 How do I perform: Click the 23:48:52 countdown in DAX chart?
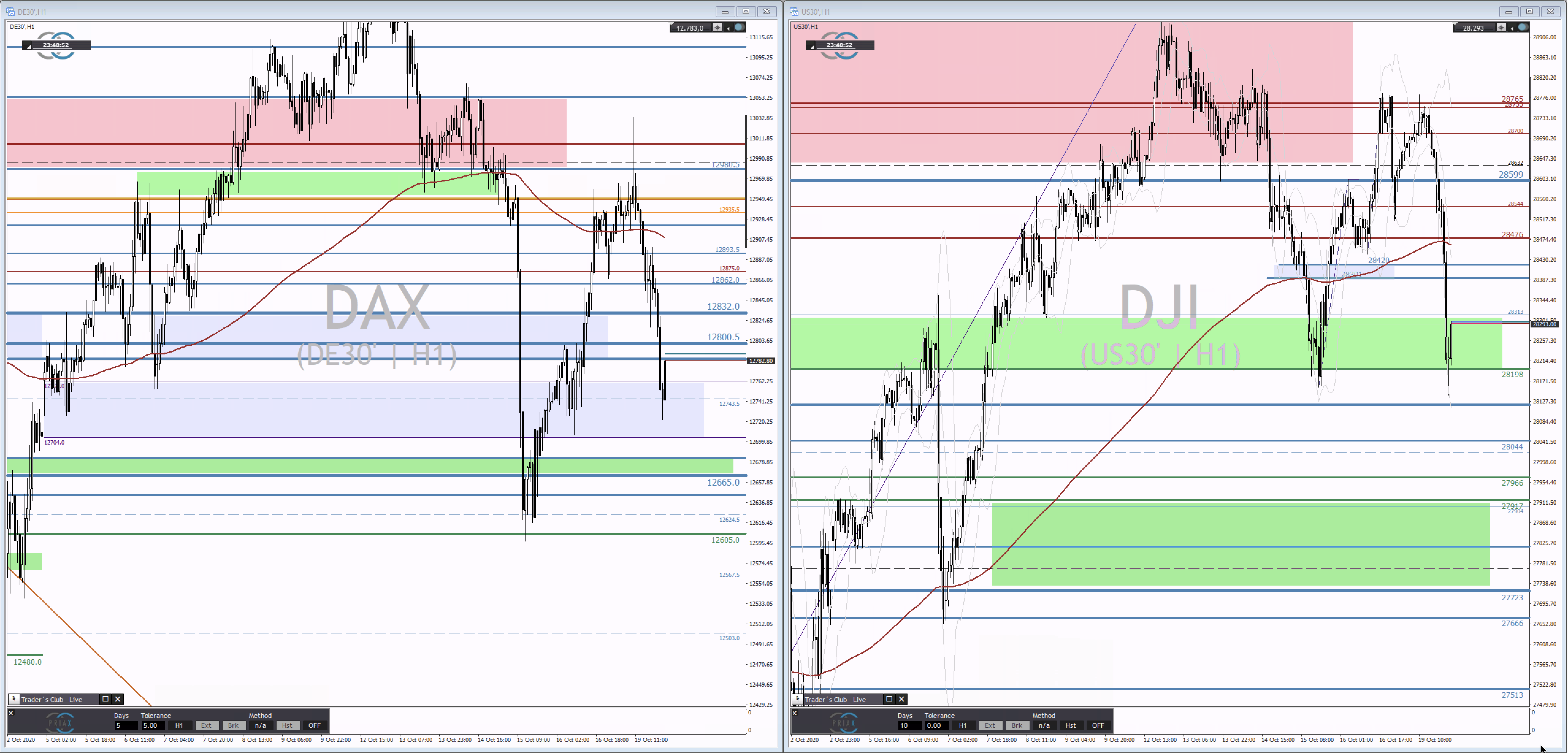click(56, 45)
